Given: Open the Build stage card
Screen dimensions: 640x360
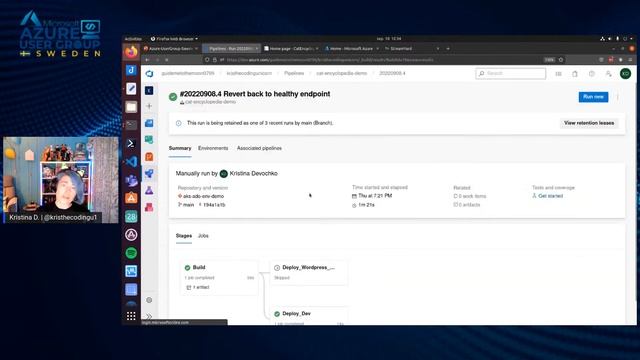Looking at the screenshot, I should click(219, 278).
